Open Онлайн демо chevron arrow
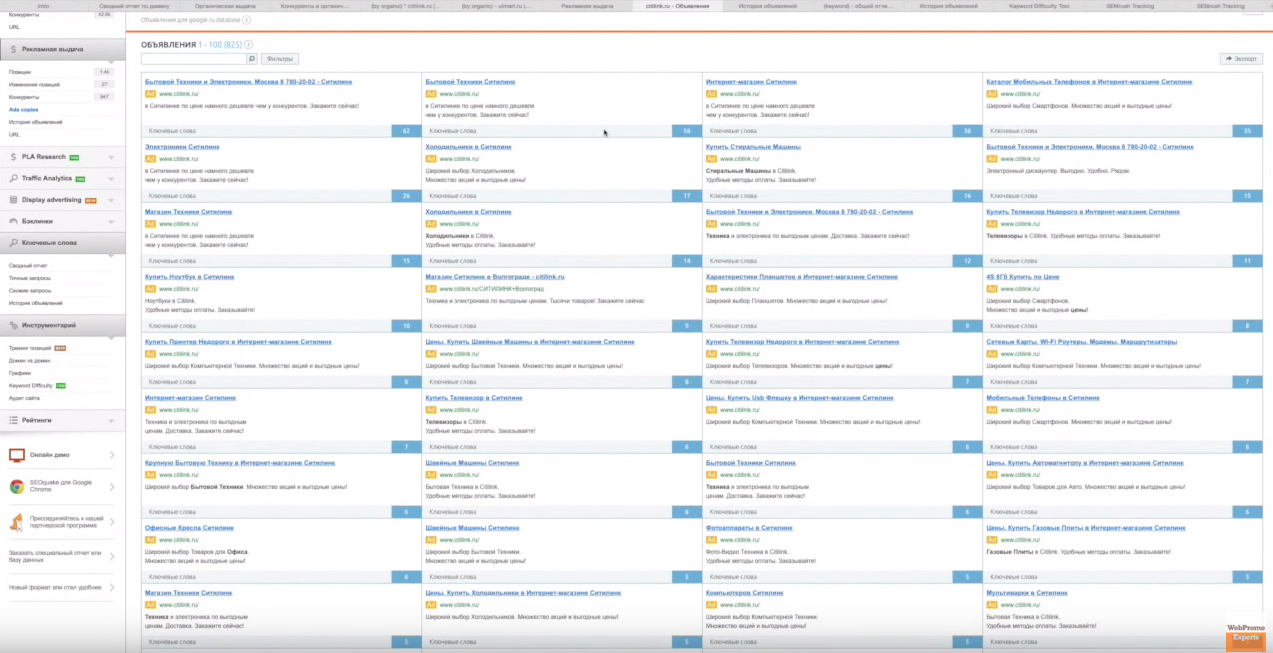Image resolution: width=1273 pixels, height=653 pixels. [x=112, y=456]
